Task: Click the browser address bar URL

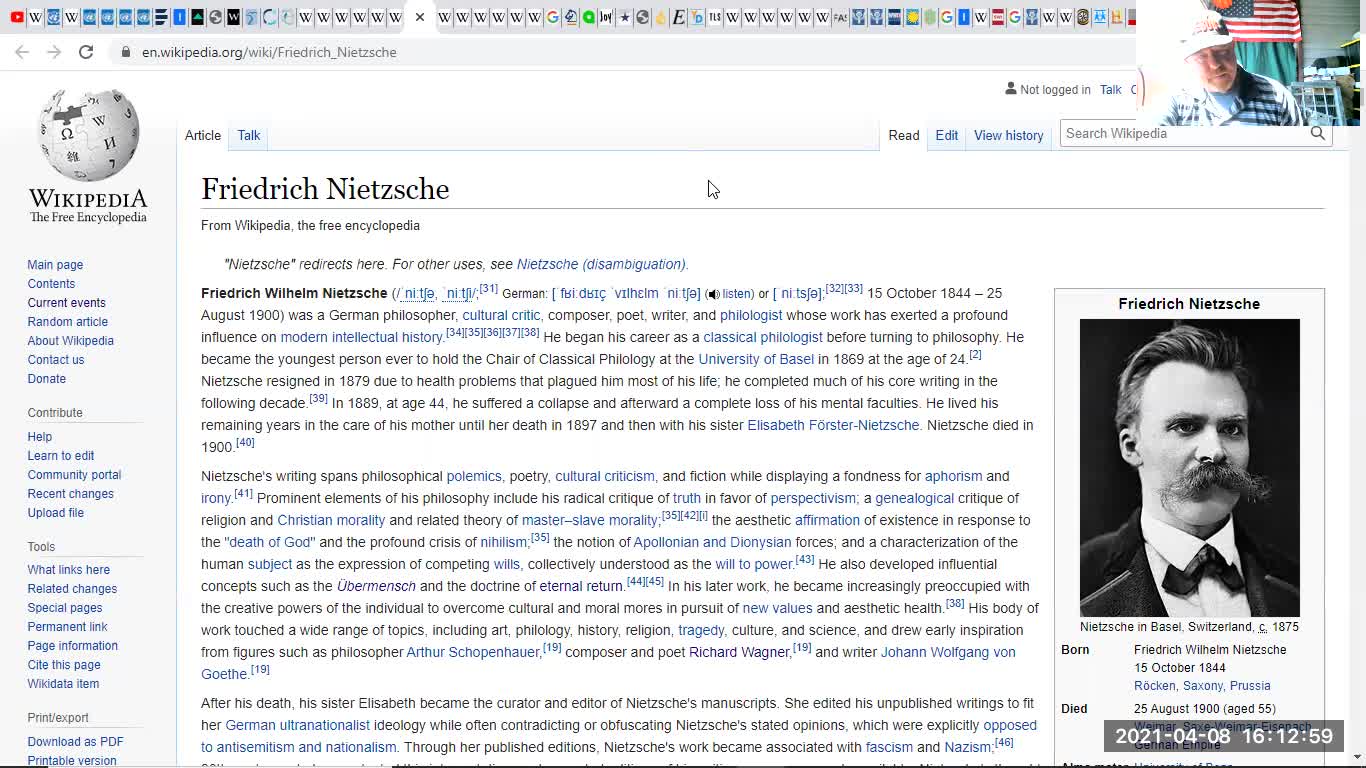Action: coord(269,52)
